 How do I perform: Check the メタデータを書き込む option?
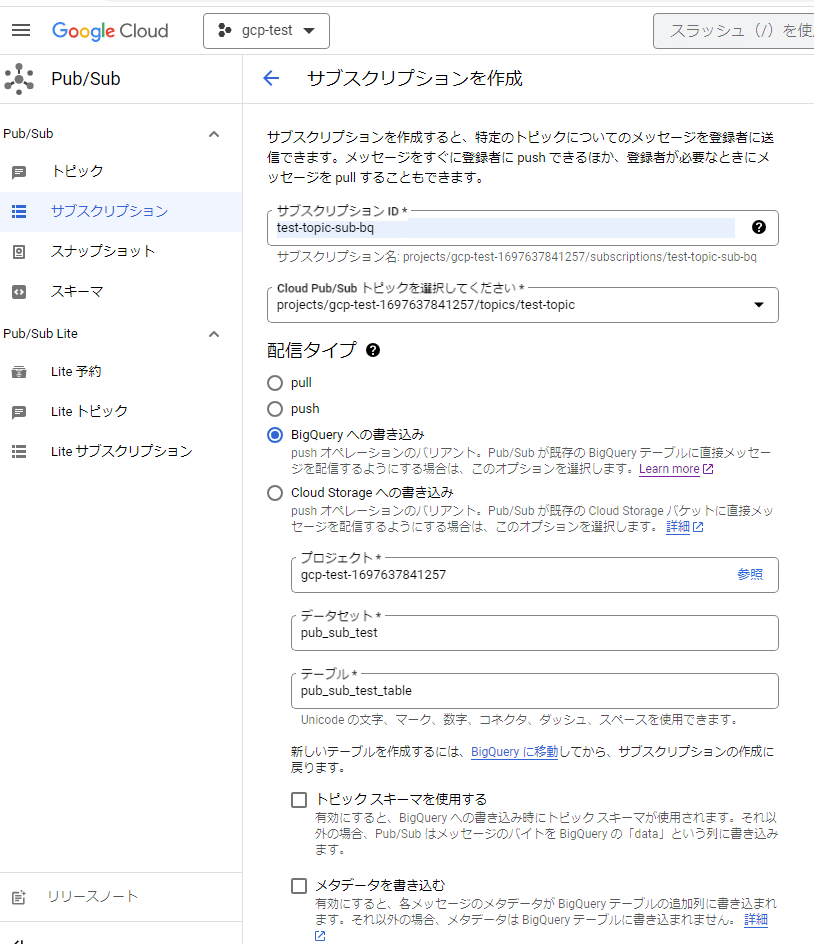pos(299,885)
